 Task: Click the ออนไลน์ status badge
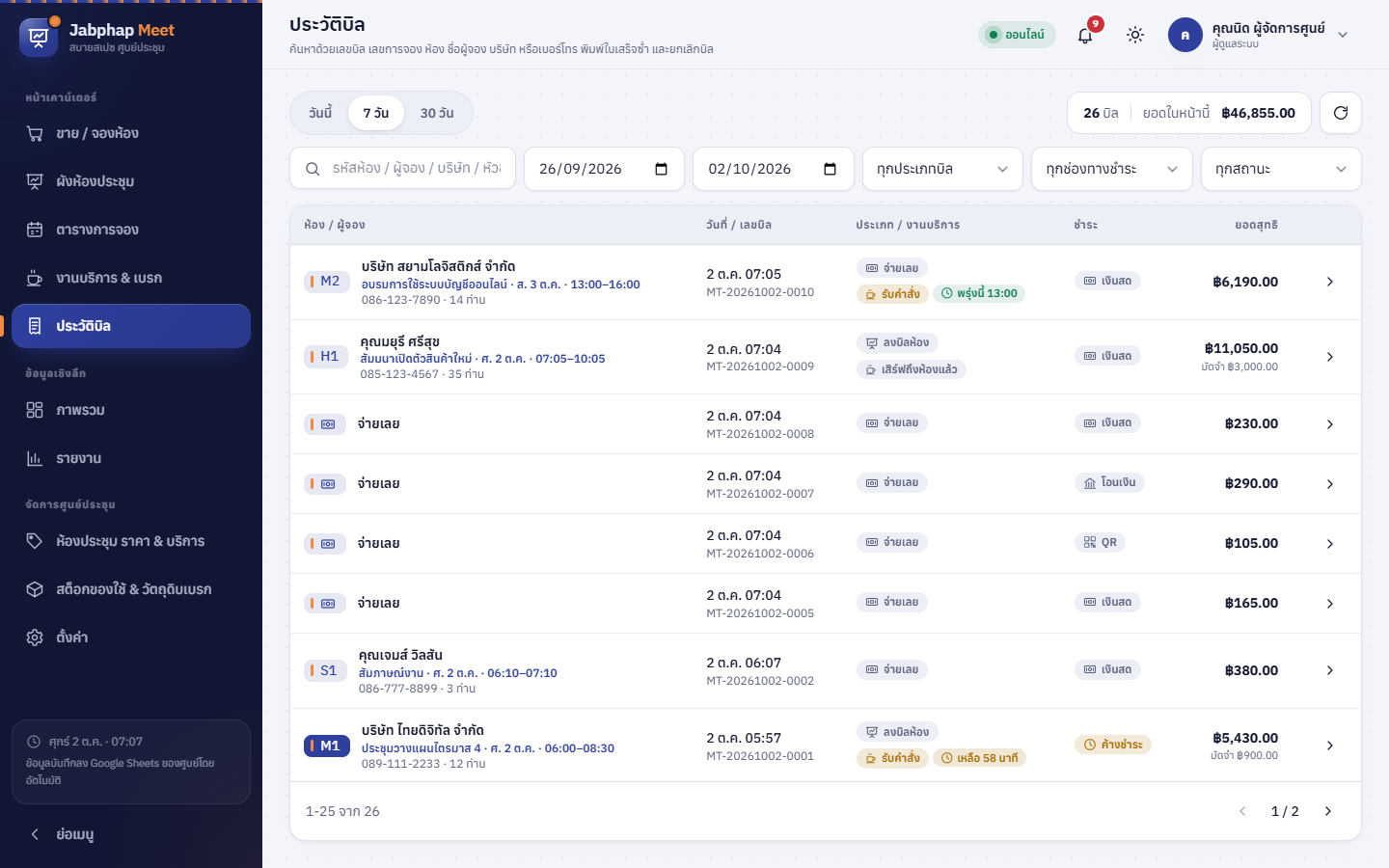click(x=1017, y=35)
